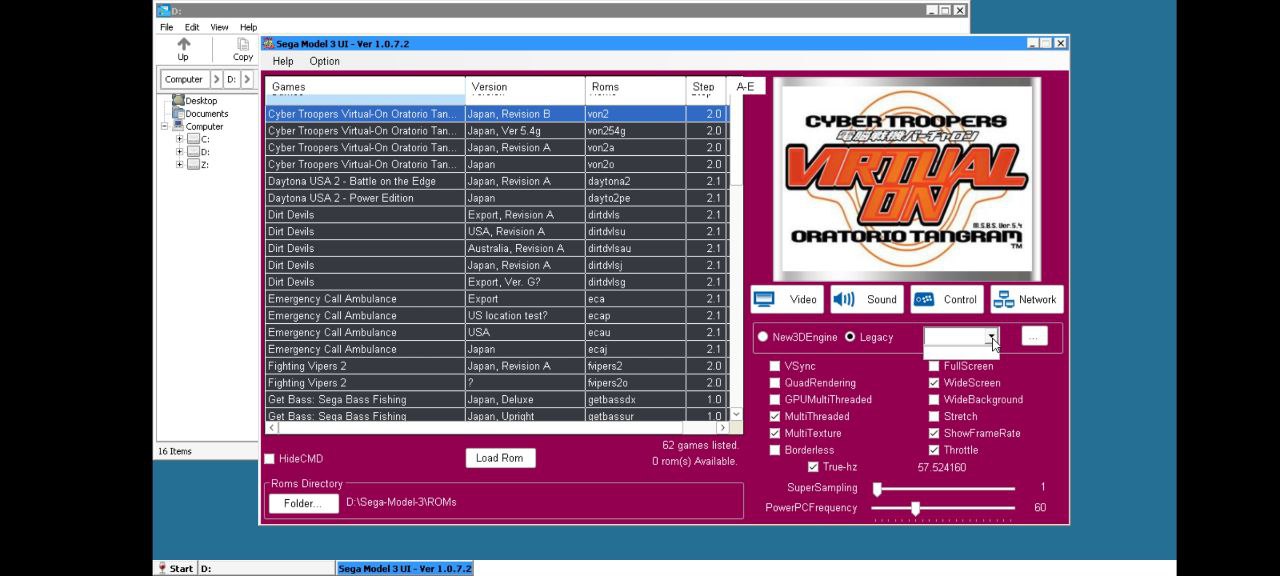This screenshot has height=576, width=1280.
Task: Click the Virtual On Oratorio Tangram artwork
Action: coord(907,179)
